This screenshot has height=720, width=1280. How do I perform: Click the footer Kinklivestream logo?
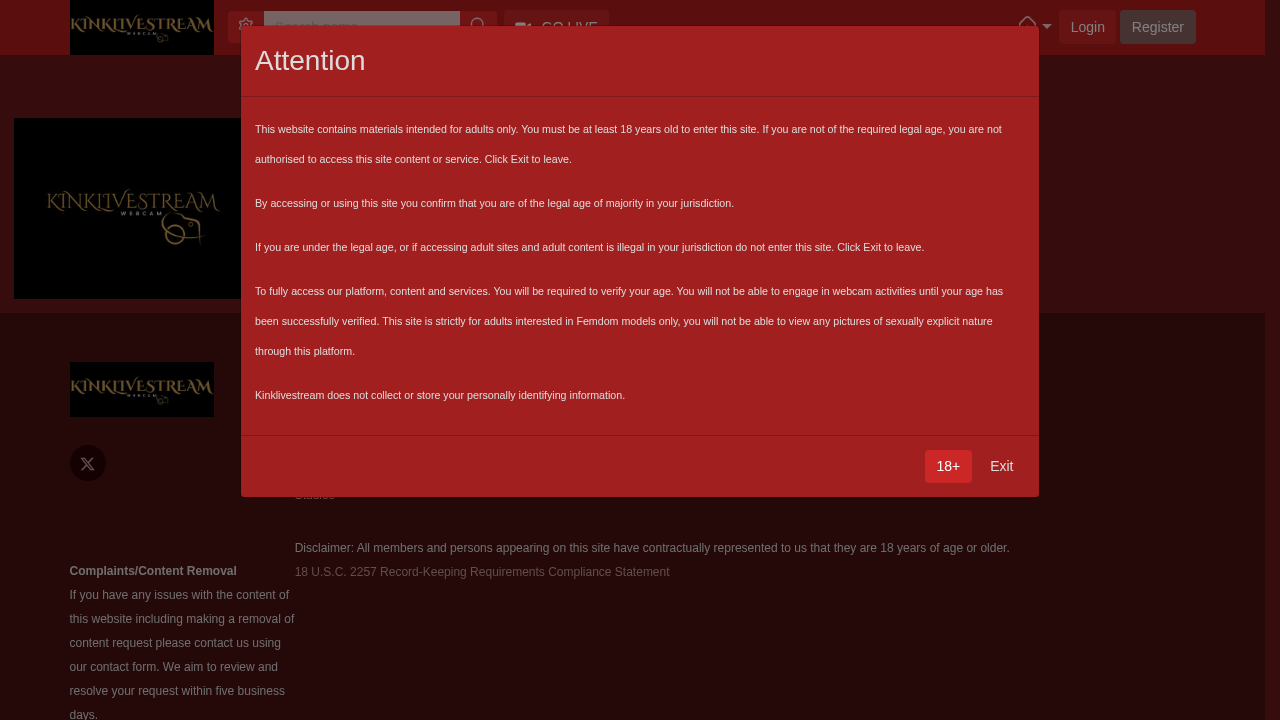coord(141,389)
